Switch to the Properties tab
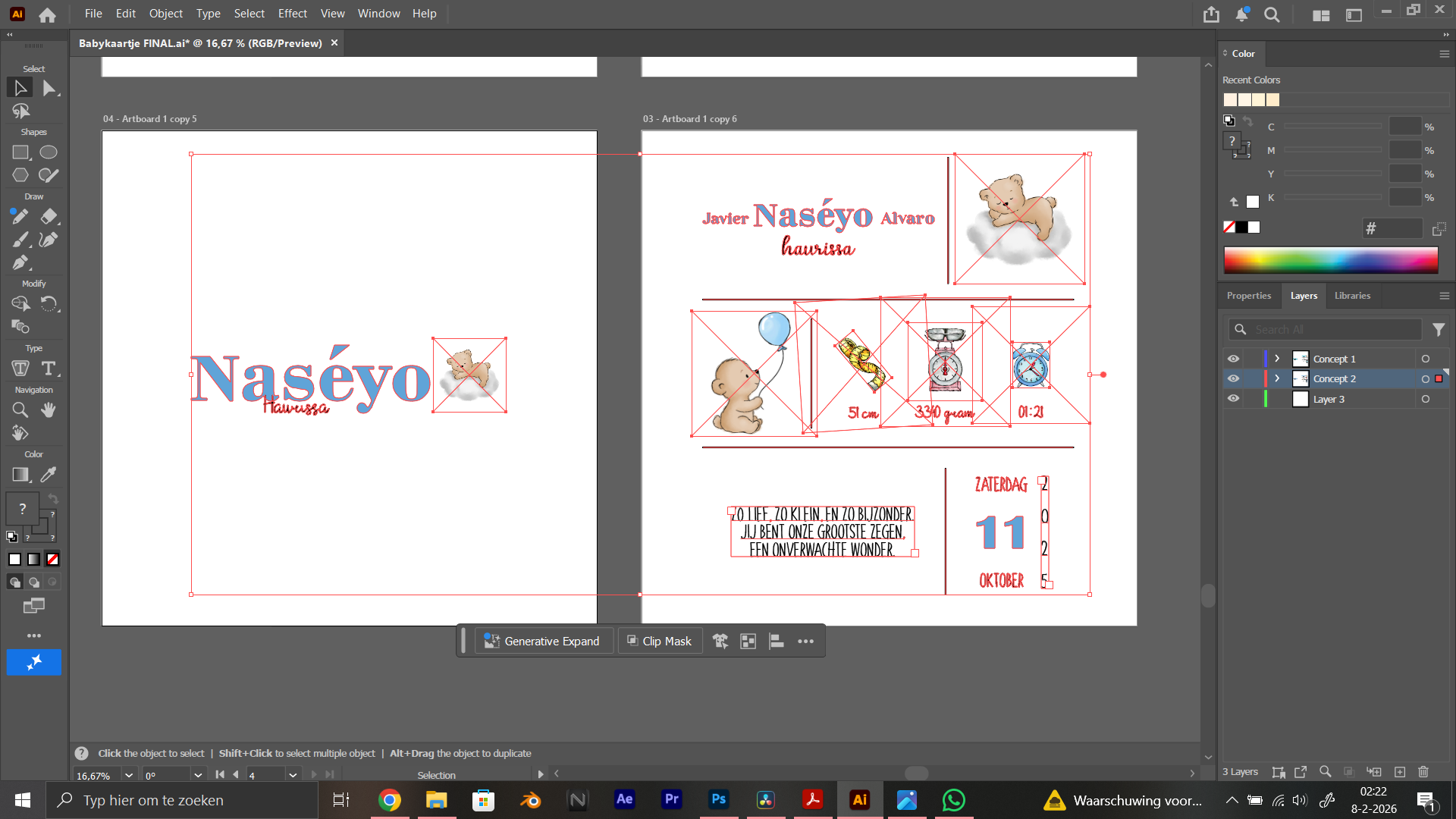1456x819 pixels. [x=1248, y=296]
